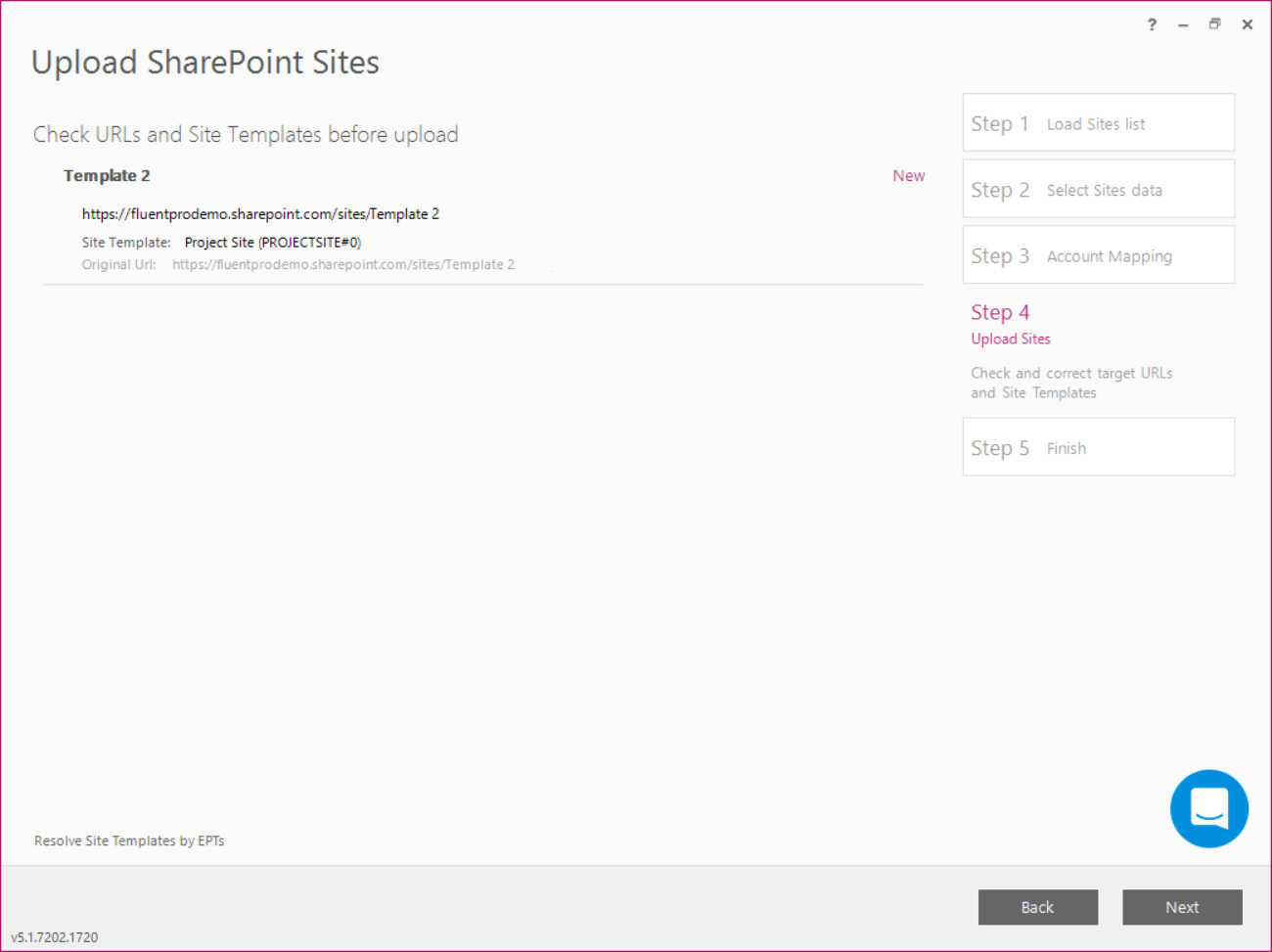This screenshot has width=1272, height=952.
Task: Click 'Check URLs and Site Templates before upload'
Action: point(246,134)
